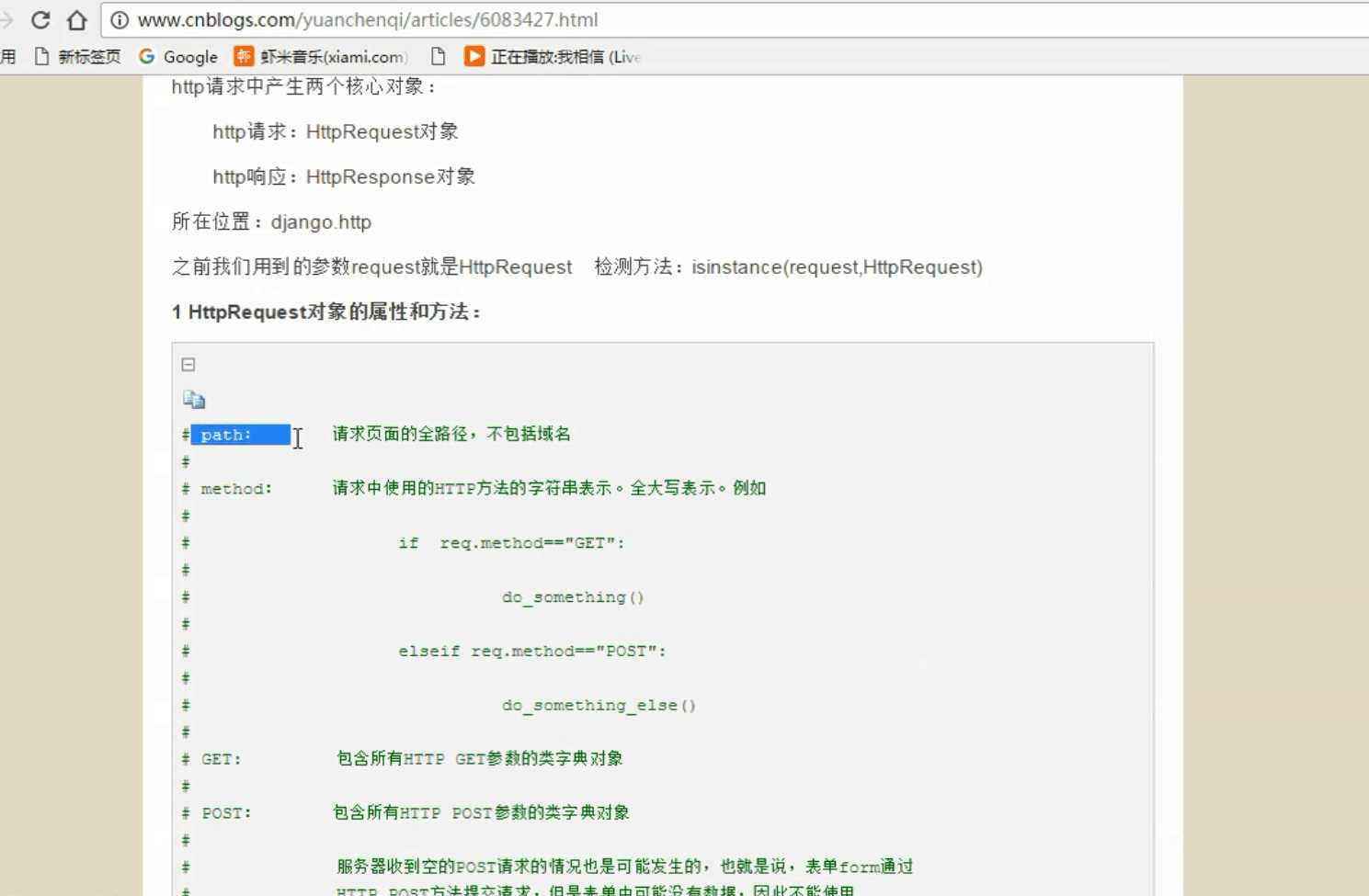Open the 虾米音乐(xiami.com) bookmark
This screenshot has width=1369, height=896.
[320, 57]
